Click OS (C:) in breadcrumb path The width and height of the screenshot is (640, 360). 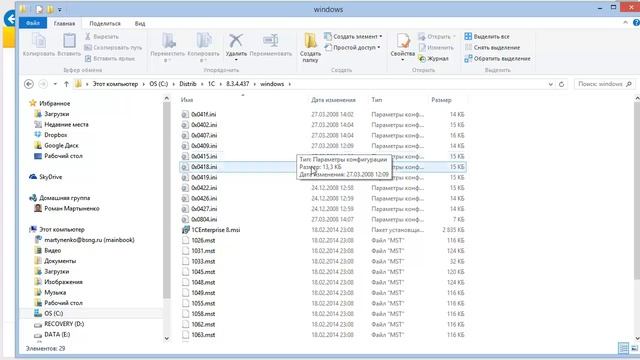pyautogui.click(x=158, y=84)
